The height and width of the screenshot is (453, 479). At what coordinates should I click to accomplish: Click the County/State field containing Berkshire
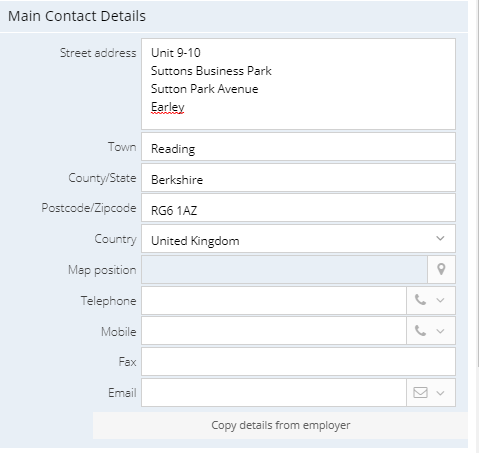(x=298, y=178)
